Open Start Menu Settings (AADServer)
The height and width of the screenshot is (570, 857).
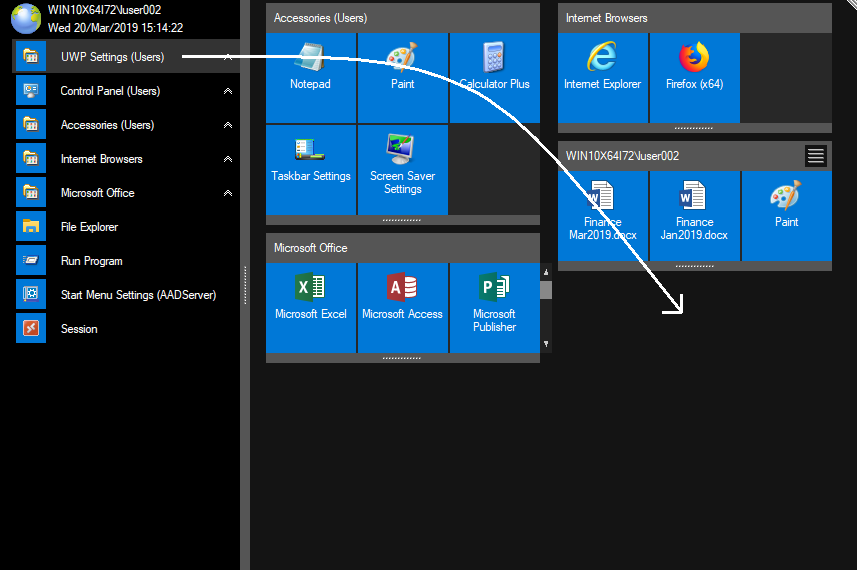coord(138,295)
